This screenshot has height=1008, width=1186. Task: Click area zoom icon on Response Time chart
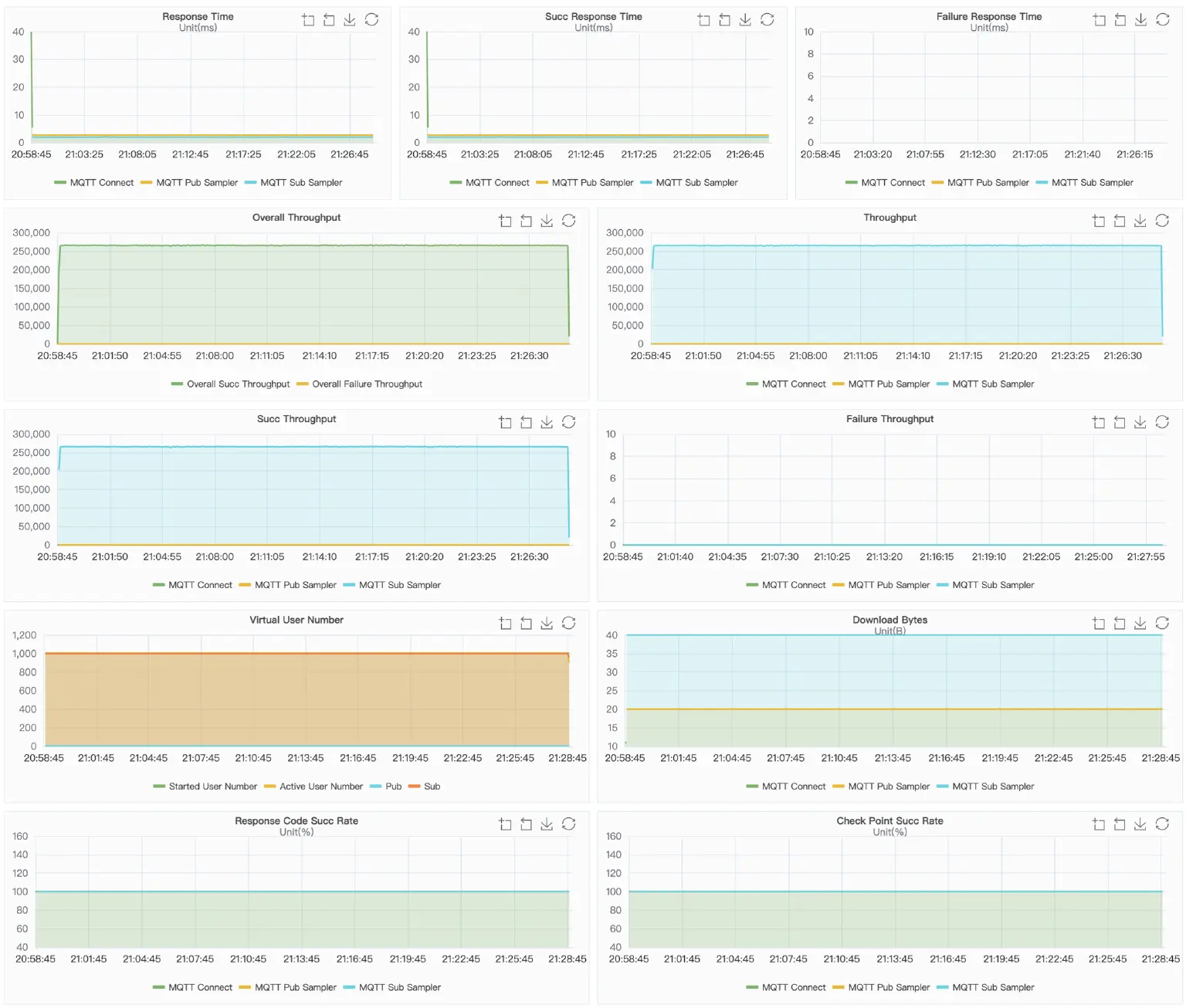[x=308, y=20]
